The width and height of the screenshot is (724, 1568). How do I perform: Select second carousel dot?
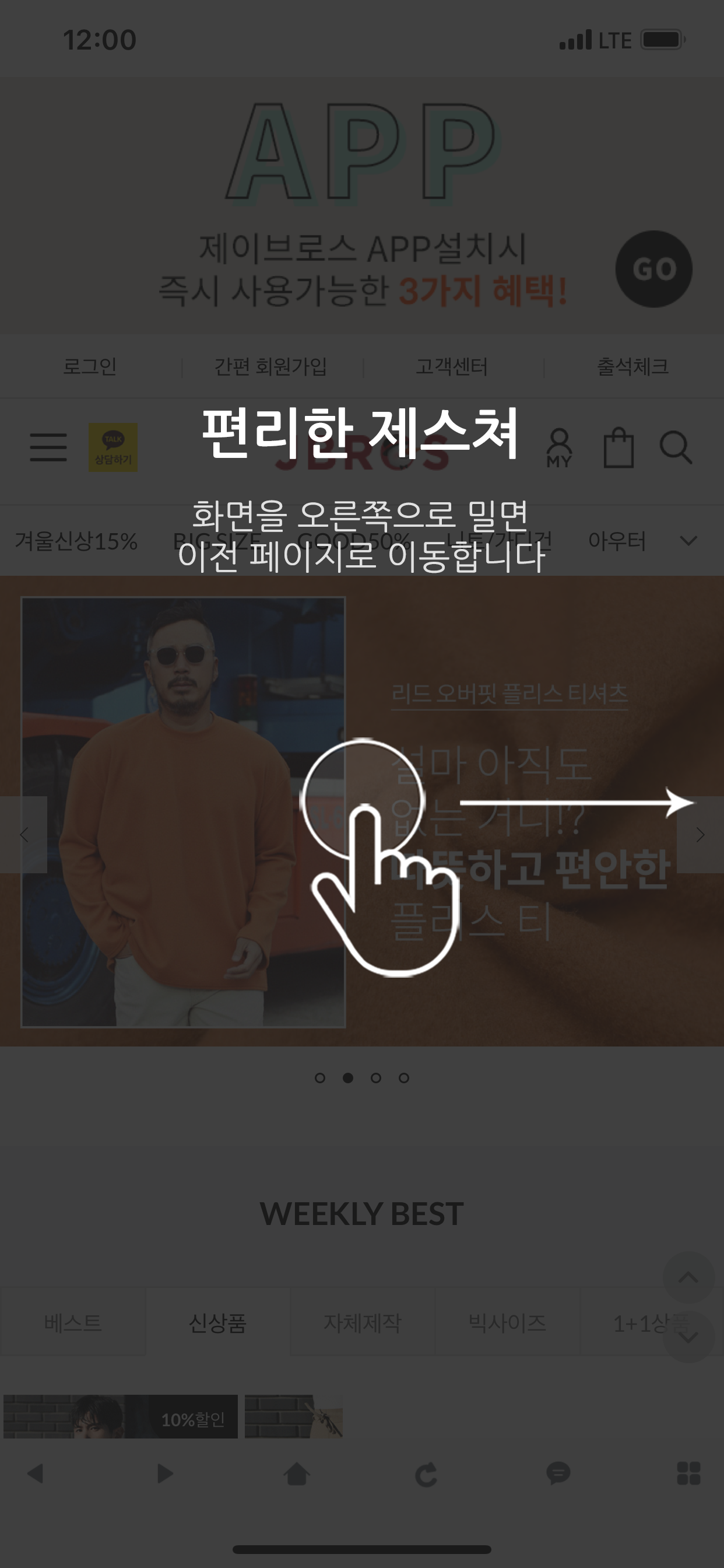click(348, 1078)
